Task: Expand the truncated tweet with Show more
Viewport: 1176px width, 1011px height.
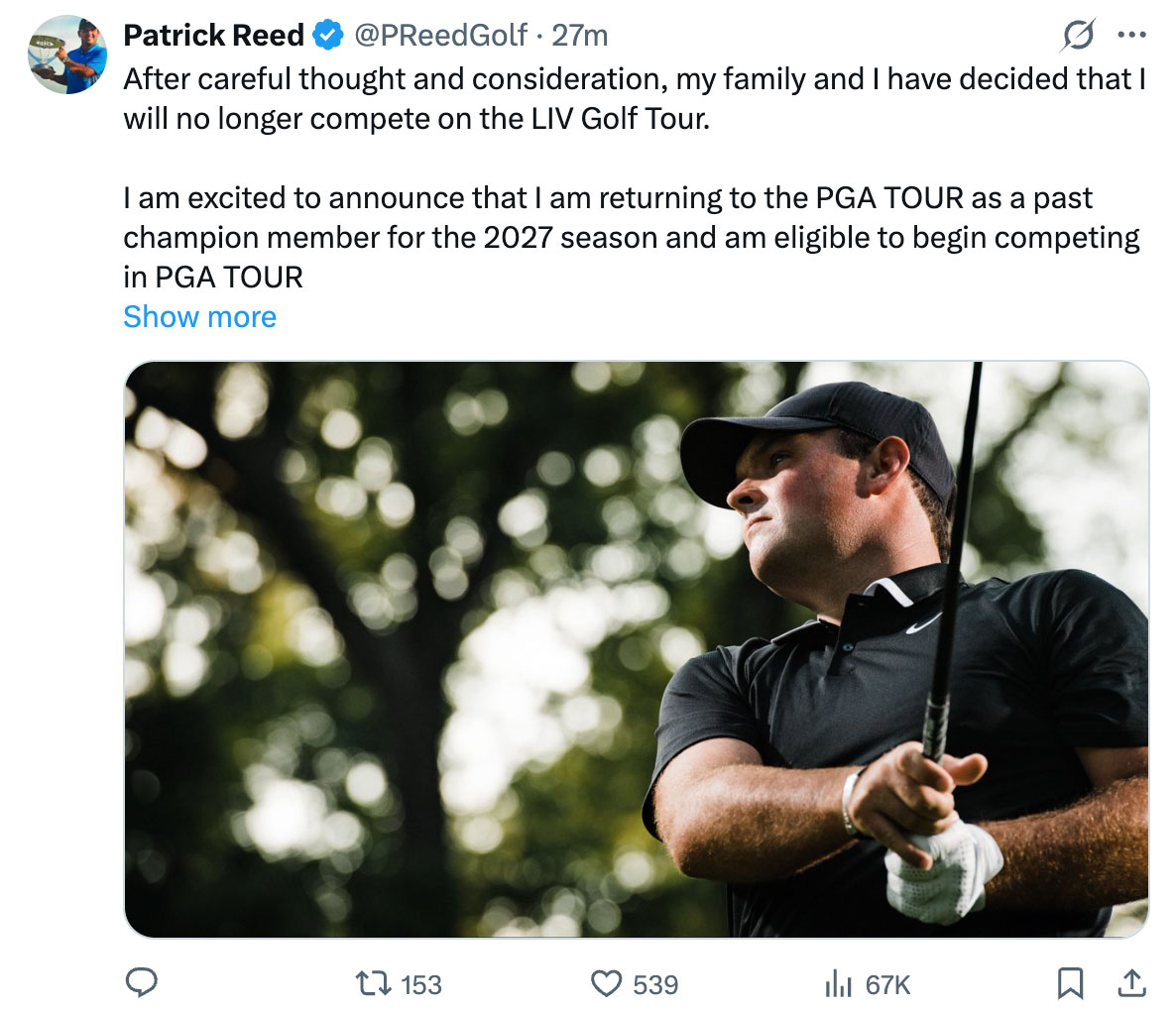Action: (199, 316)
